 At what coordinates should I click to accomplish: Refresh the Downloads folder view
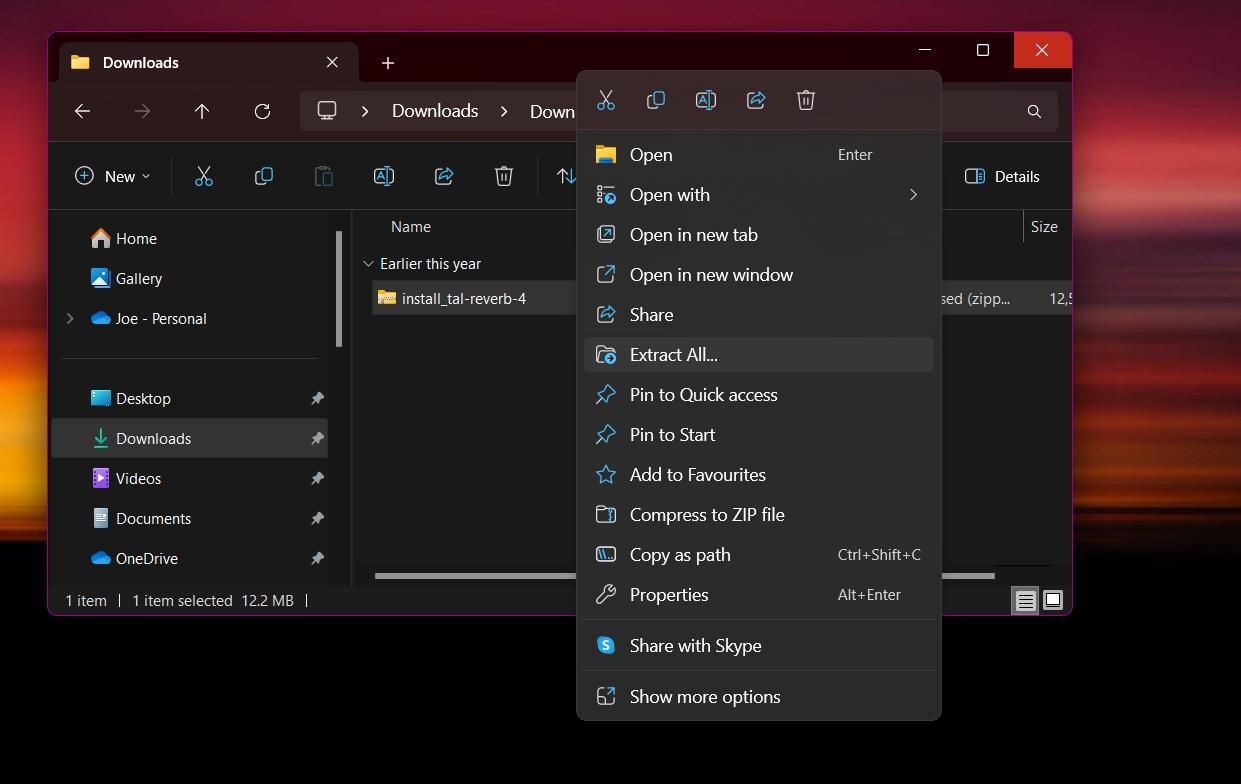(262, 111)
